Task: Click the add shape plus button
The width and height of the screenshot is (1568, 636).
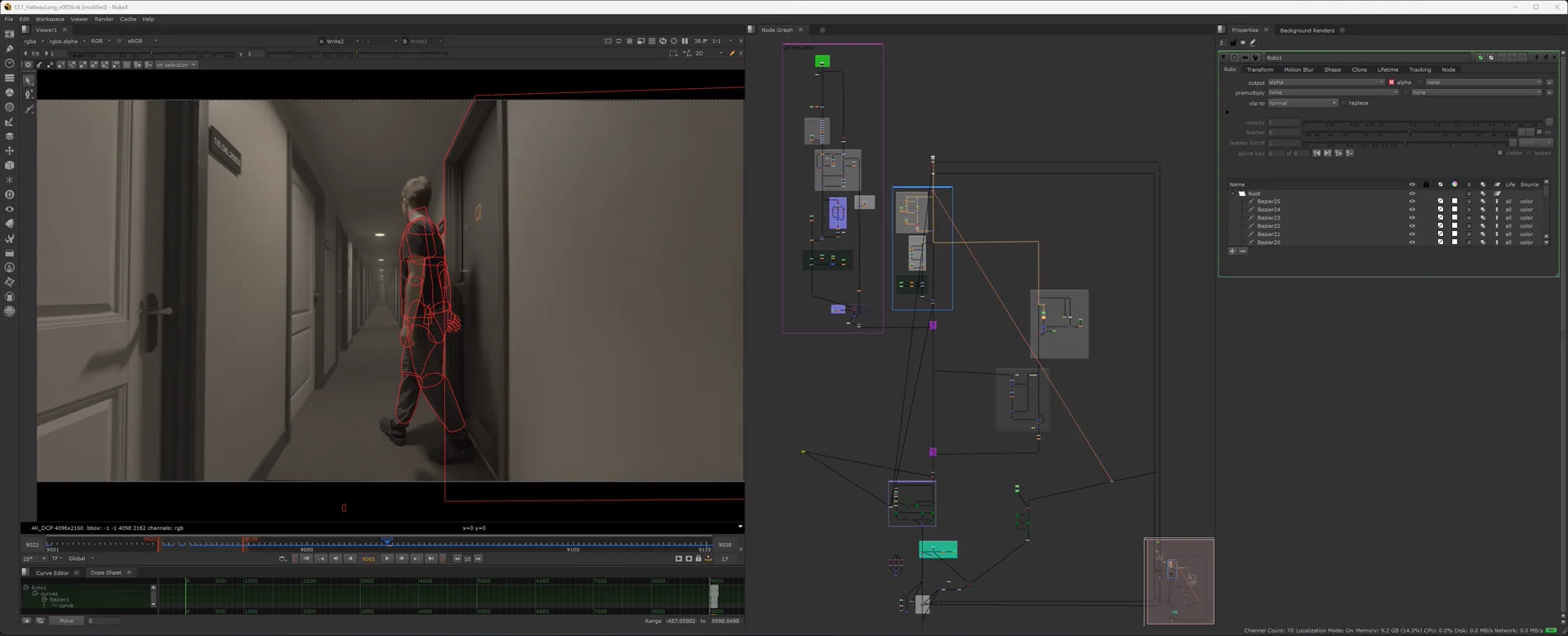Action: point(1232,251)
